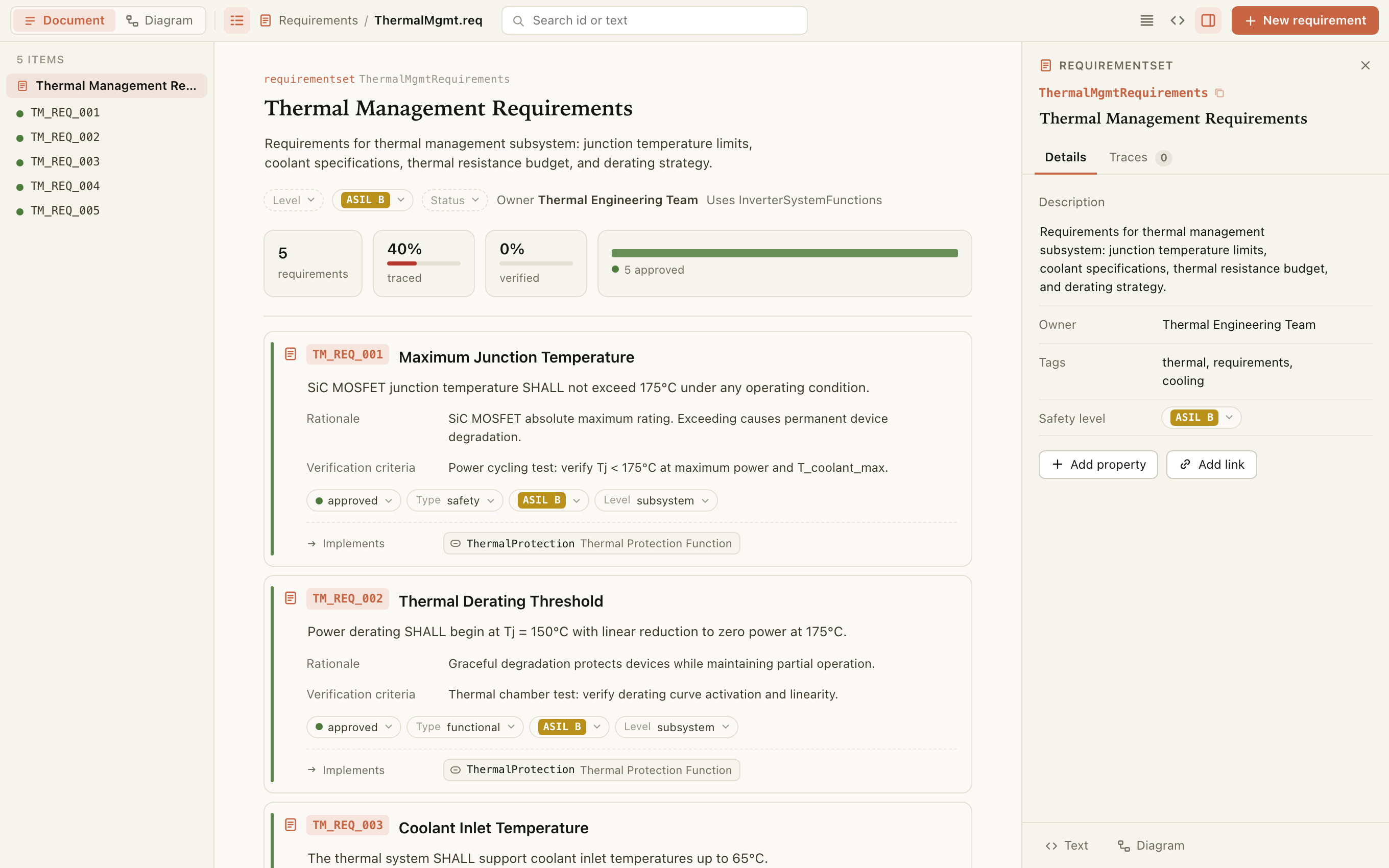
Task: Open the Level dropdown in the header
Action: pos(293,200)
